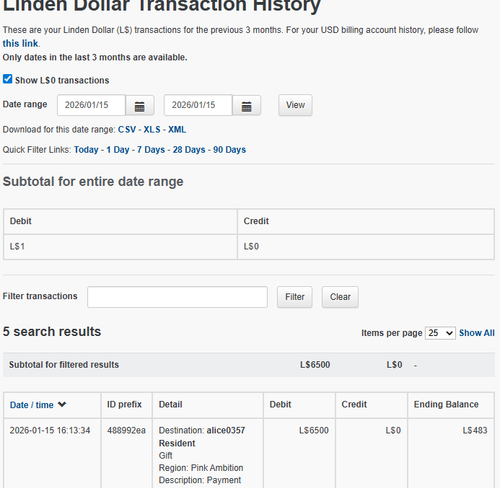This screenshot has width=500, height=488.
Task: Click the L$1 subtotal debit value
Action: coord(17,247)
